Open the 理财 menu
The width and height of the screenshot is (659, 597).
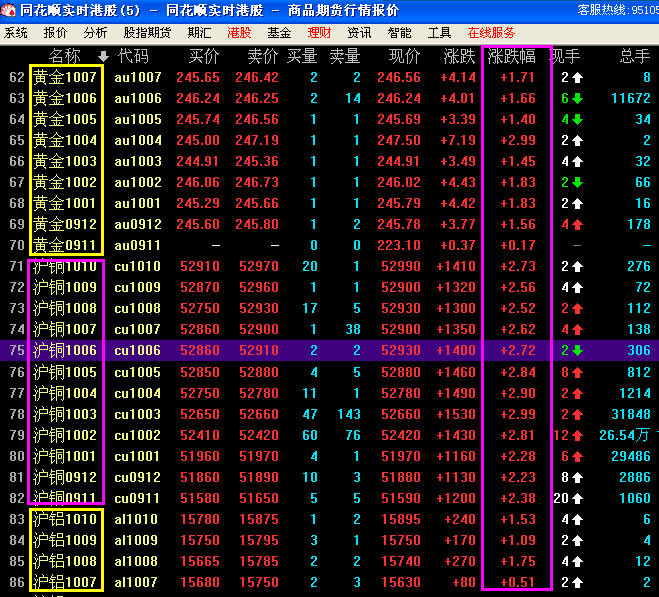(x=319, y=32)
